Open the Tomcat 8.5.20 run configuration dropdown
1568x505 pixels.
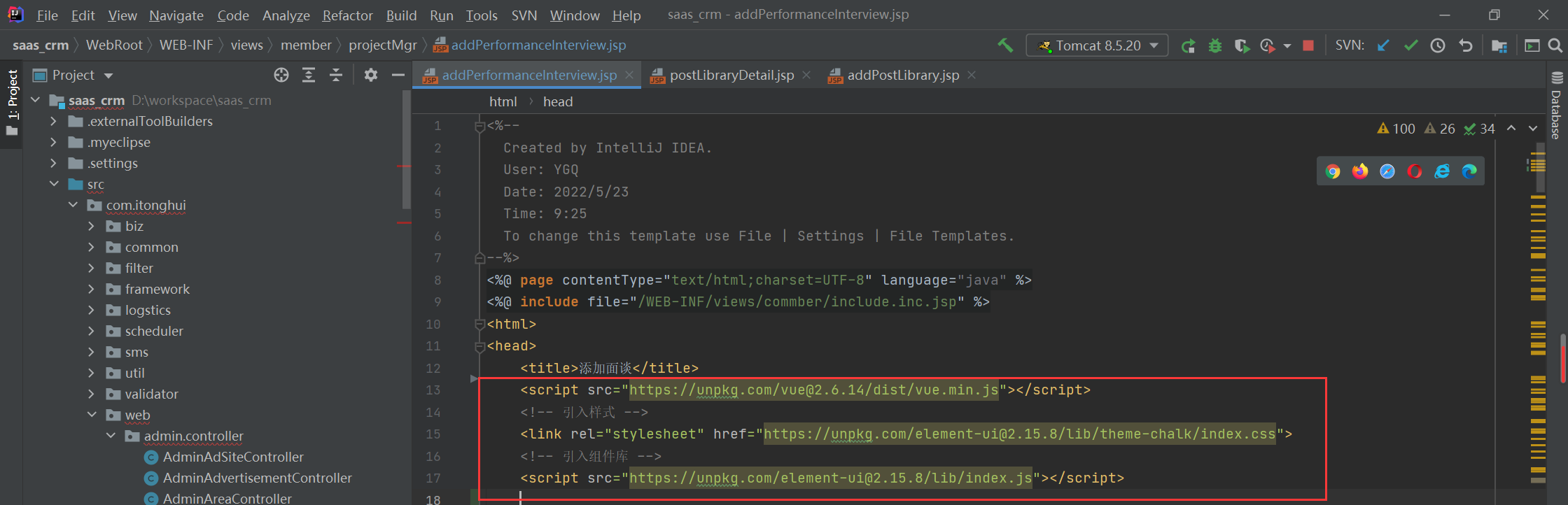(1097, 45)
